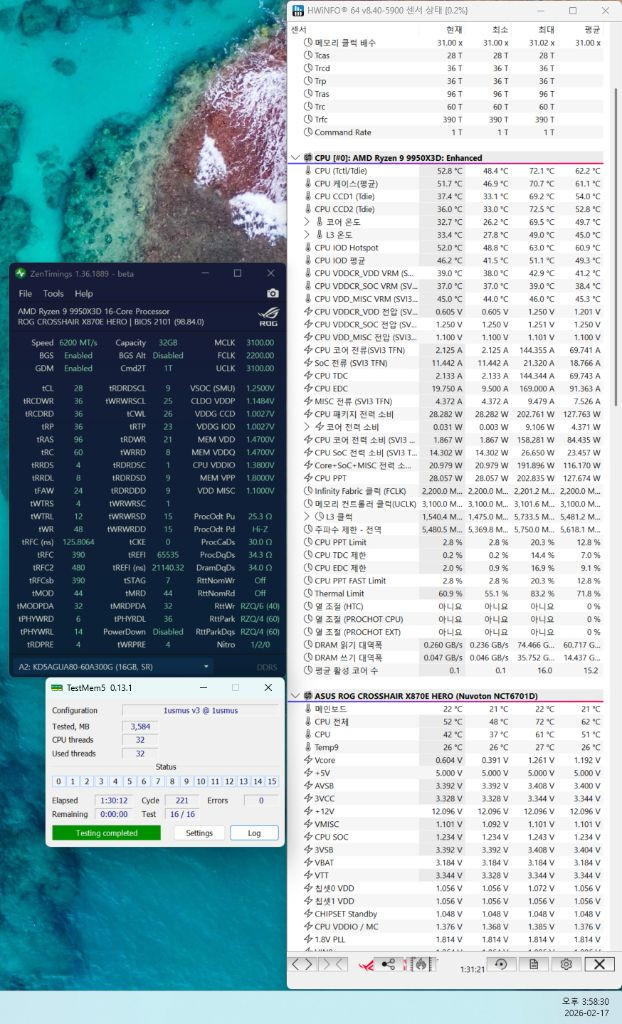Click the clock icon beside Thermal Limit row
This screenshot has width=622, height=1024.
[308, 594]
